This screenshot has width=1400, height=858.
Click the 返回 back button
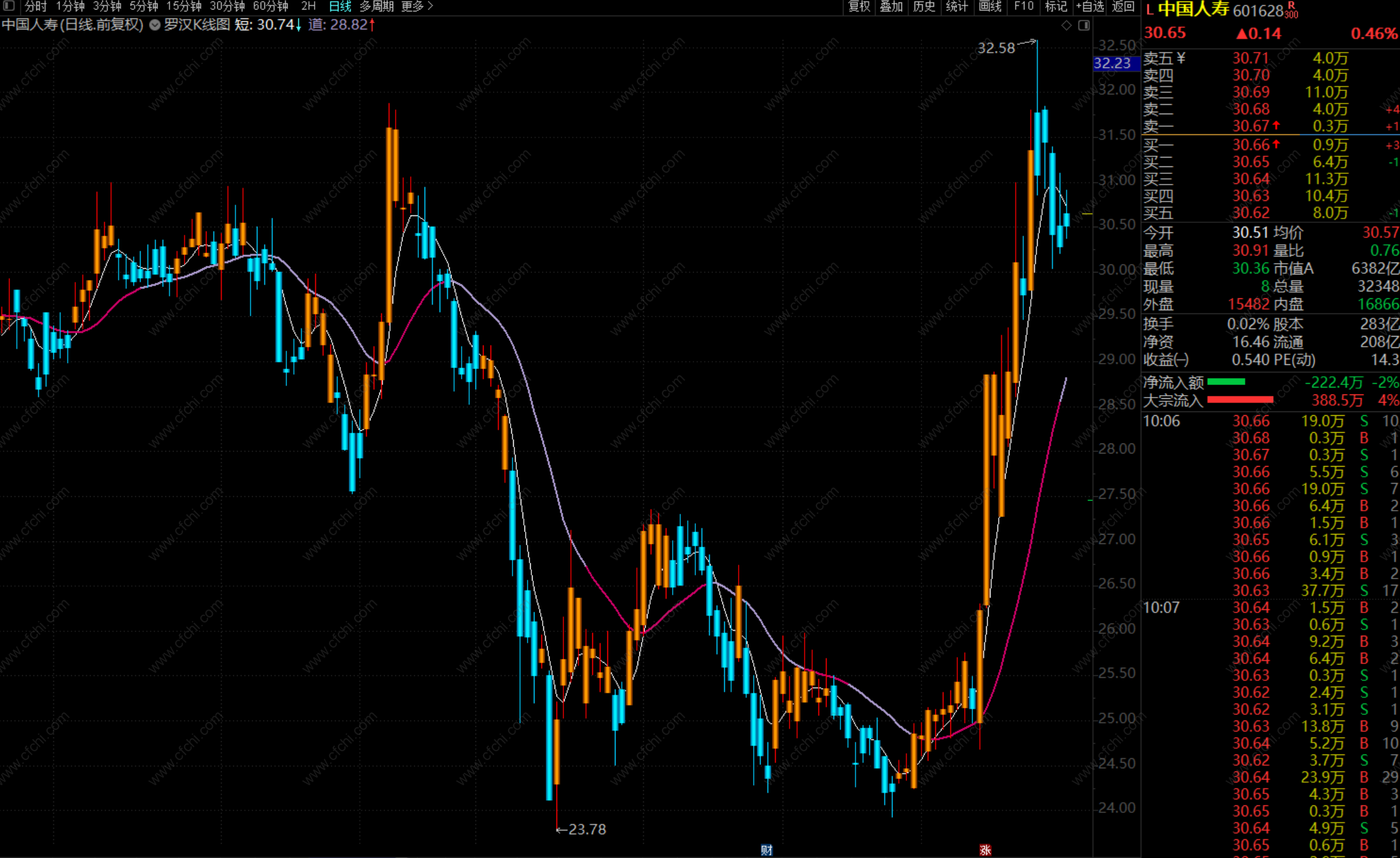(1123, 6)
